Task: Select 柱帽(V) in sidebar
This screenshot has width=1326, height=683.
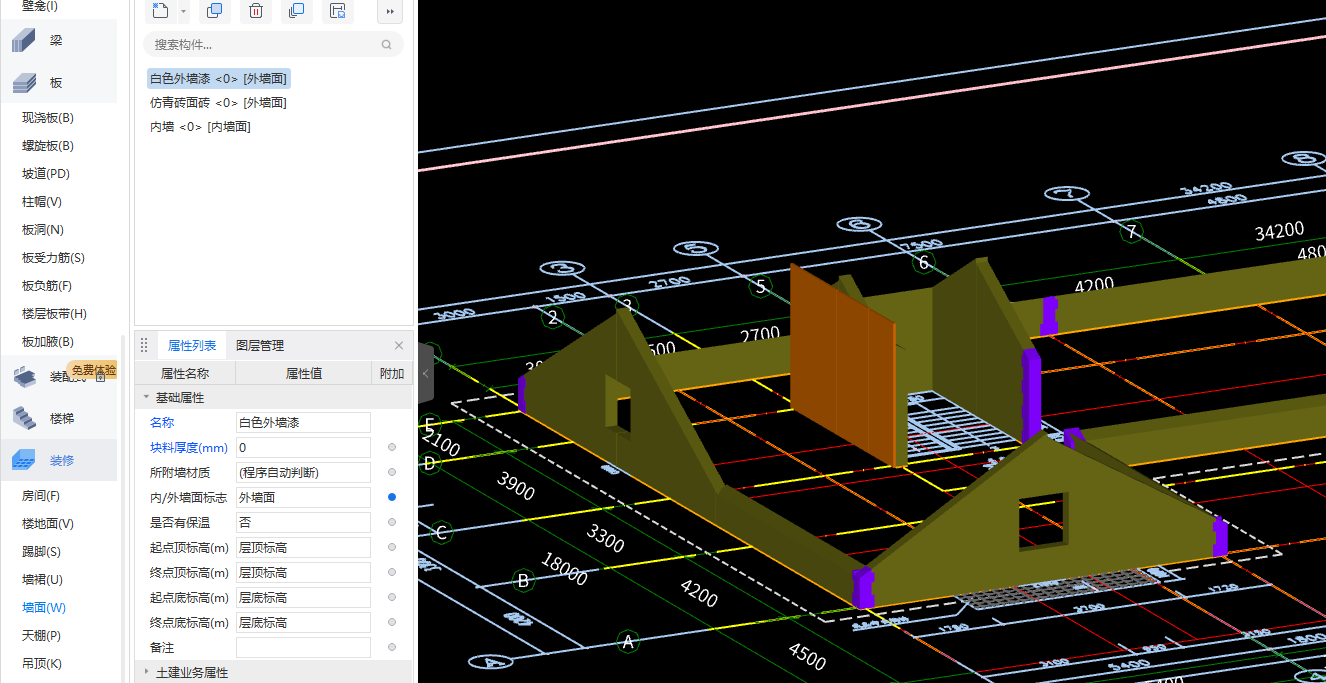Action: [42, 201]
